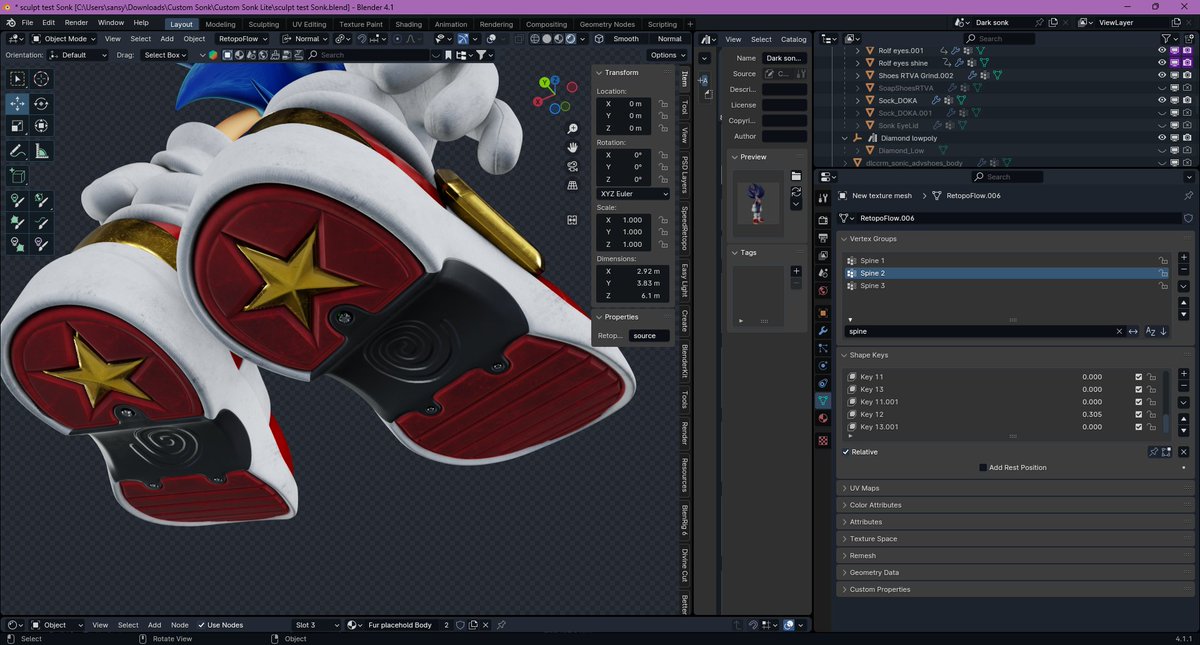
Task: Open the Object Mode dropdown
Action: click(x=65, y=39)
